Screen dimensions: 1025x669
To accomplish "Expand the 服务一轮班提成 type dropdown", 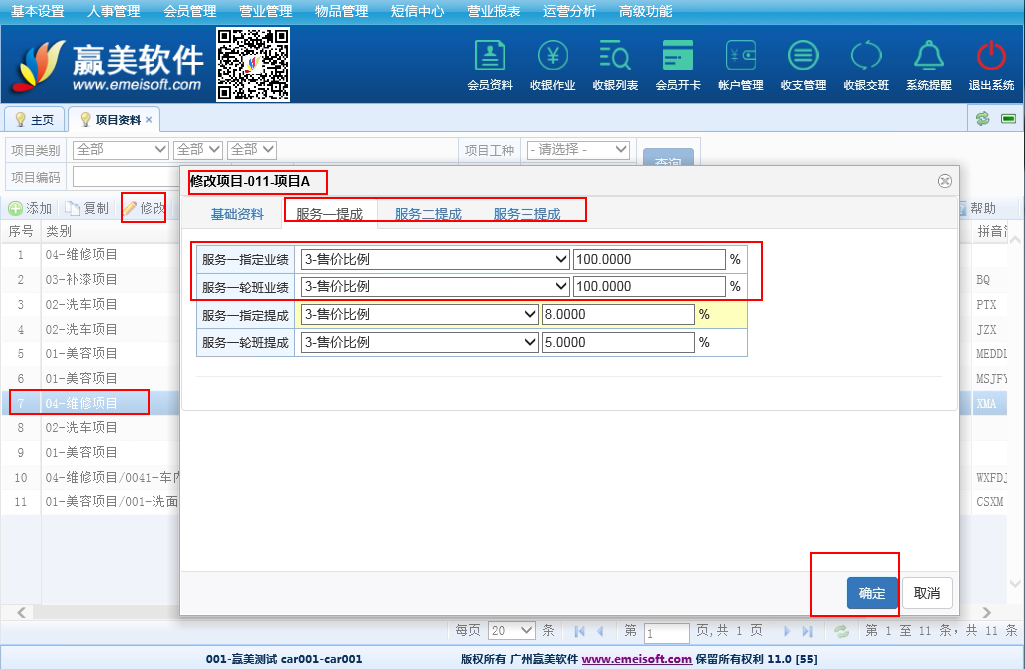I will coord(419,342).
